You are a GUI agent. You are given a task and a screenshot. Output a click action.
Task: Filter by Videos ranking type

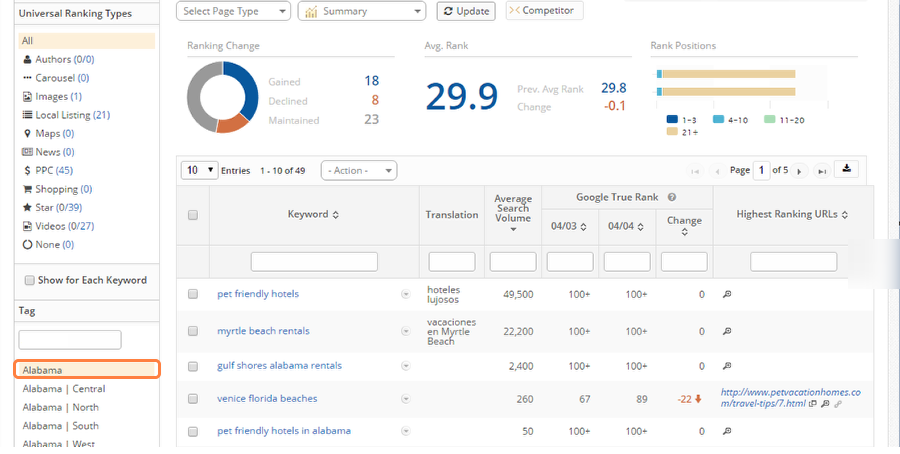point(58,226)
